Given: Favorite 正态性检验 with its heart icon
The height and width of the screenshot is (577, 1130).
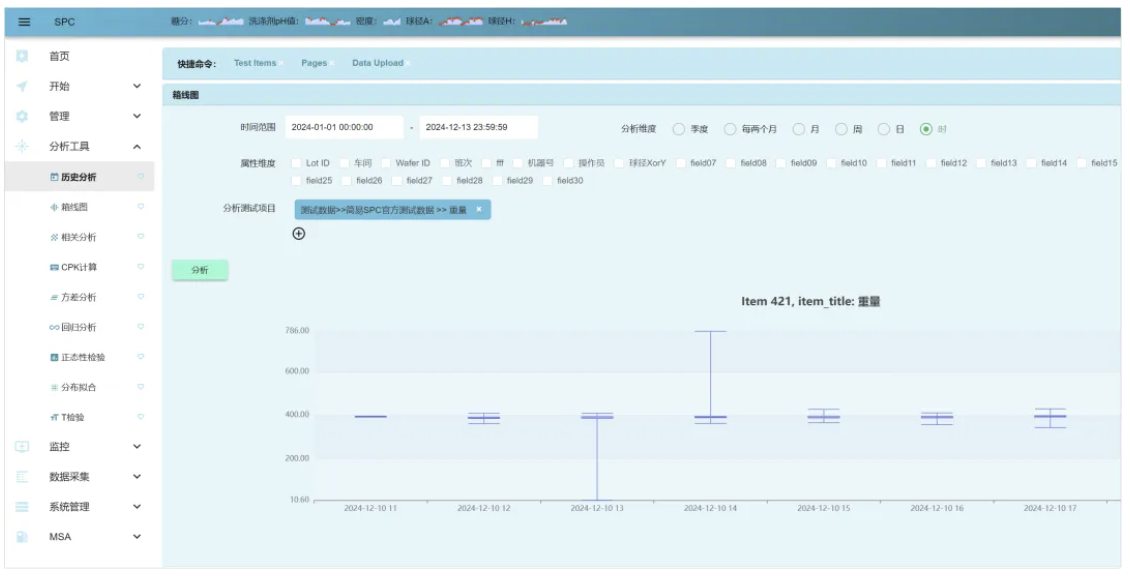Looking at the screenshot, I should click(x=141, y=357).
